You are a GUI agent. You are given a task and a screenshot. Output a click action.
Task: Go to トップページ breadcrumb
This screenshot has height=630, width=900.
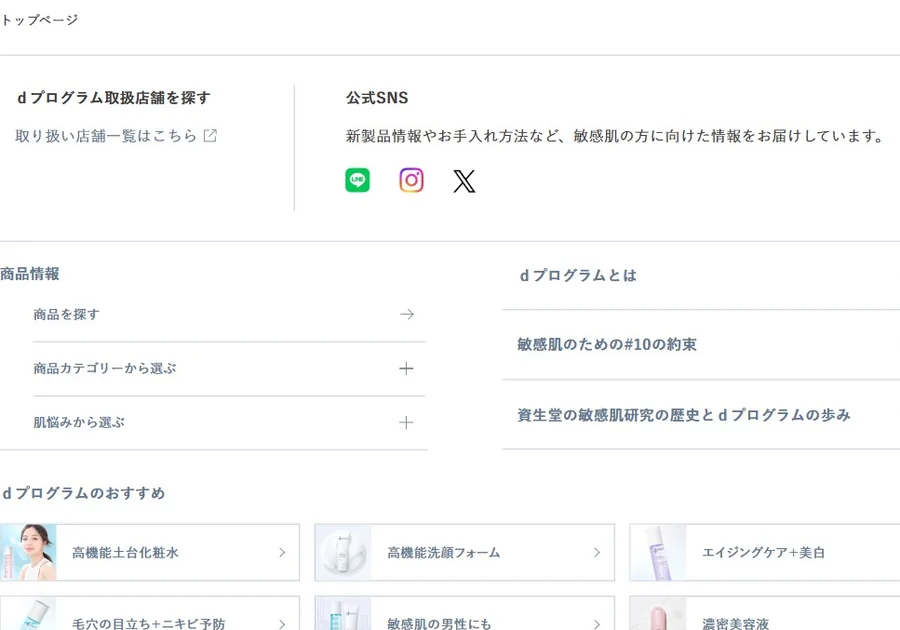click(x=39, y=20)
